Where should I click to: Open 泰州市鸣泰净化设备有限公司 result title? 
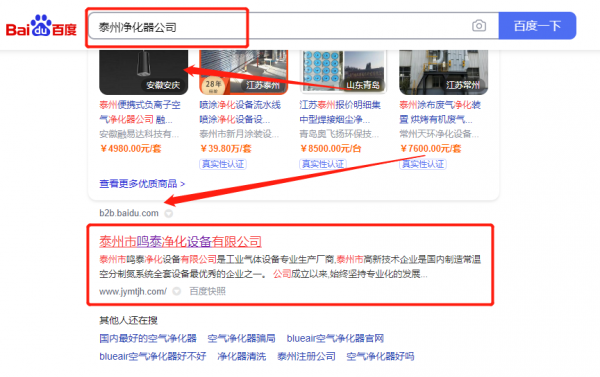180,241
